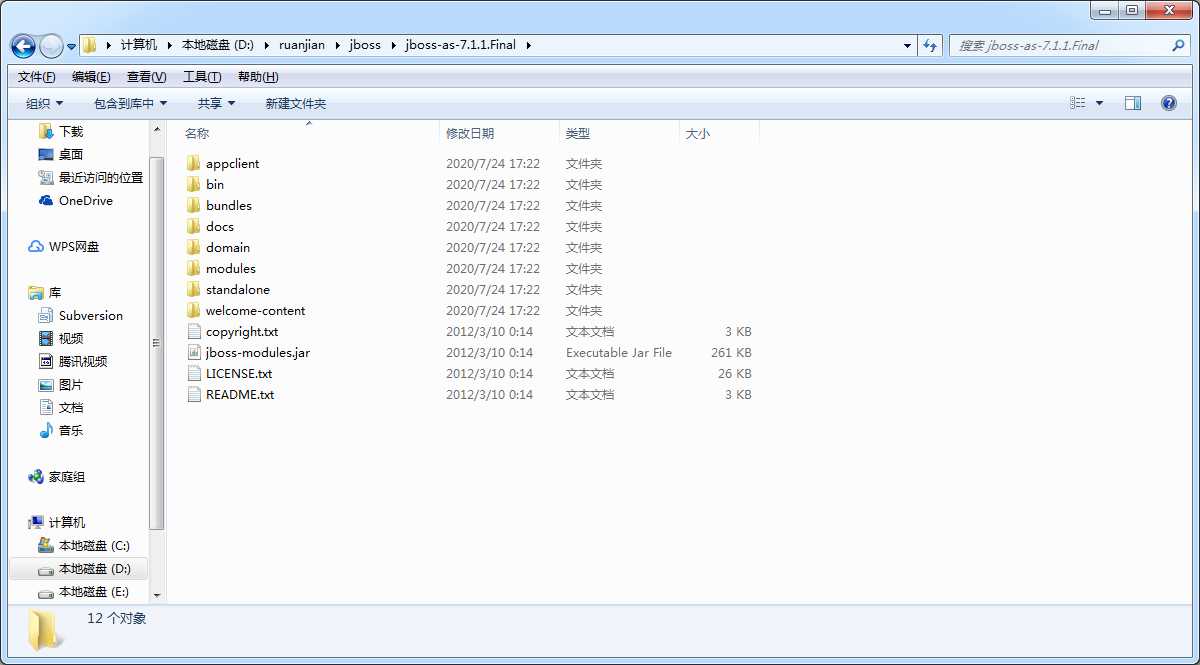
Task: Open the 文档 library
Action: (x=71, y=407)
